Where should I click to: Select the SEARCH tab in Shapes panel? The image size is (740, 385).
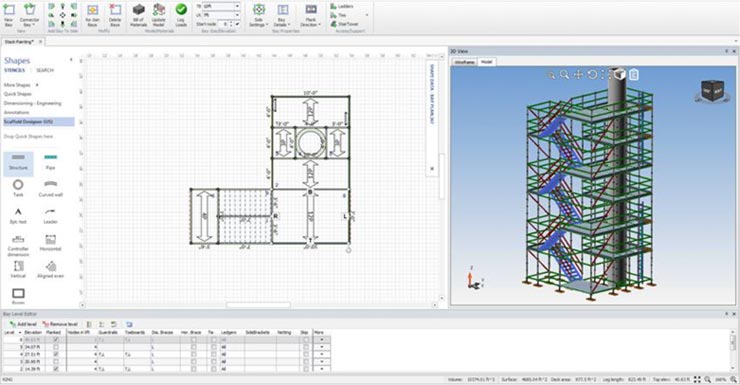click(45, 70)
